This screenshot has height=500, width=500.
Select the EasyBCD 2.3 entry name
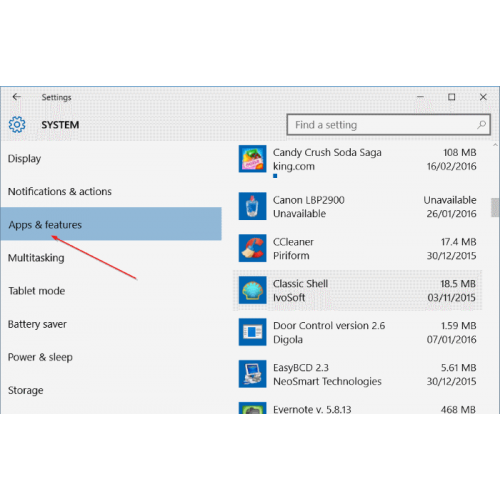(301, 368)
